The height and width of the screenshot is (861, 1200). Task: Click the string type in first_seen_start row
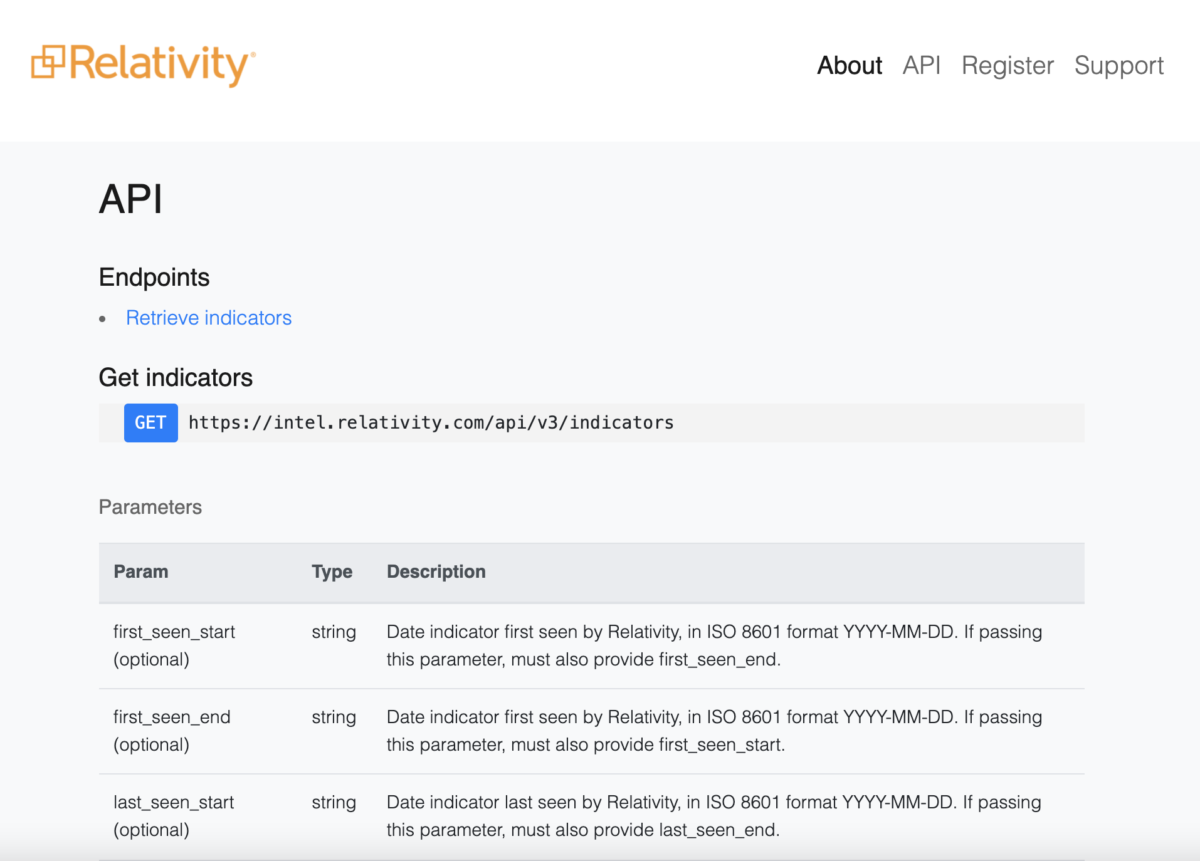(x=334, y=632)
